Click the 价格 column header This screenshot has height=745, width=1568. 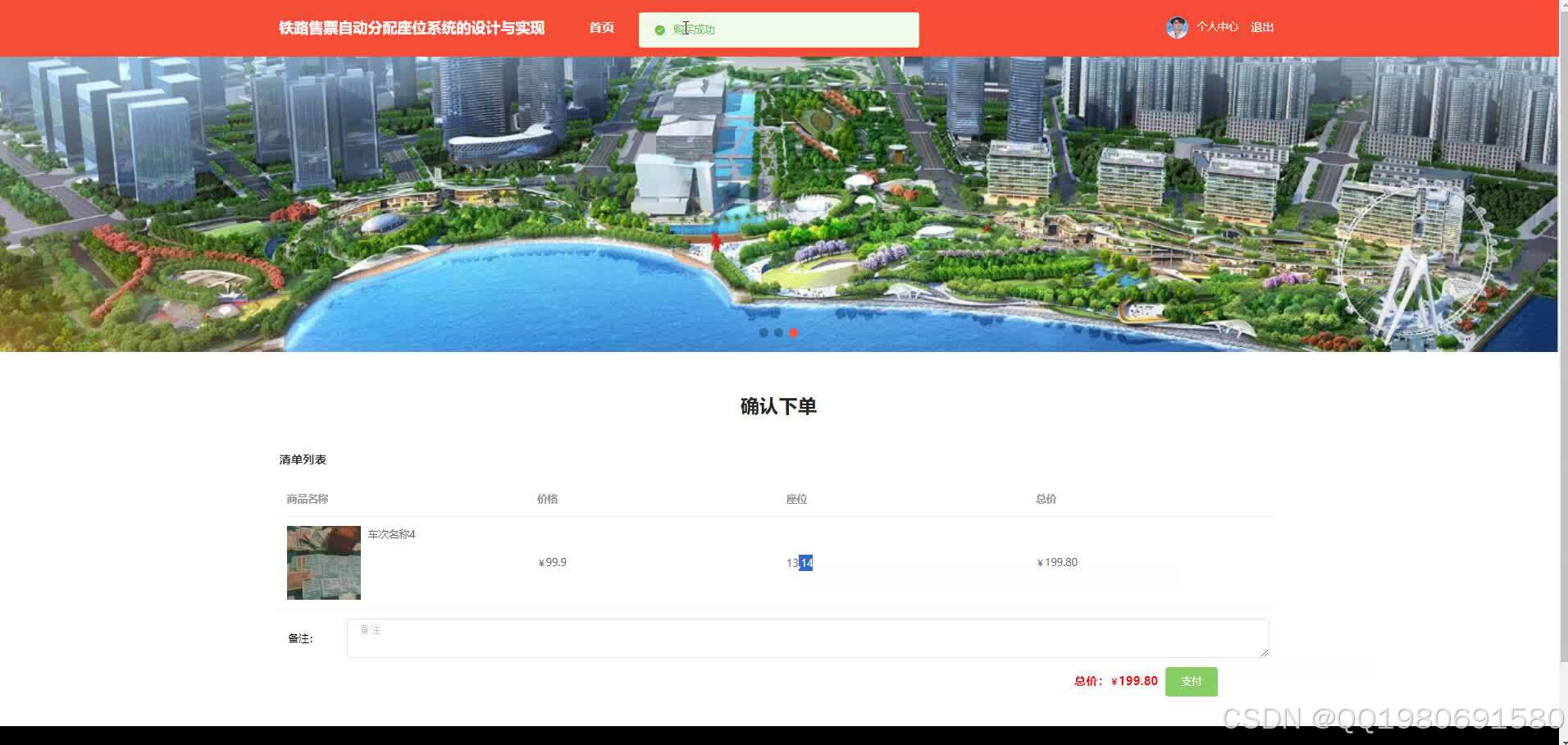point(546,498)
